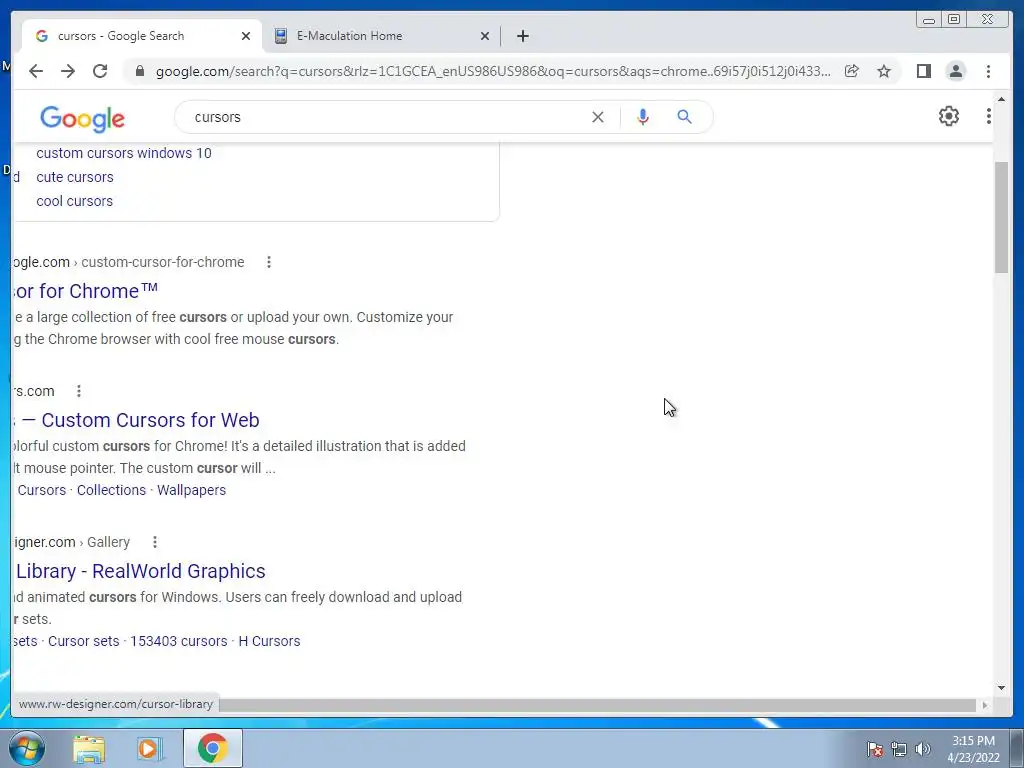The height and width of the screenshot is (768, 1024).
Task: Open Windows Explorer from the taskbar
Action: (89, 748)
